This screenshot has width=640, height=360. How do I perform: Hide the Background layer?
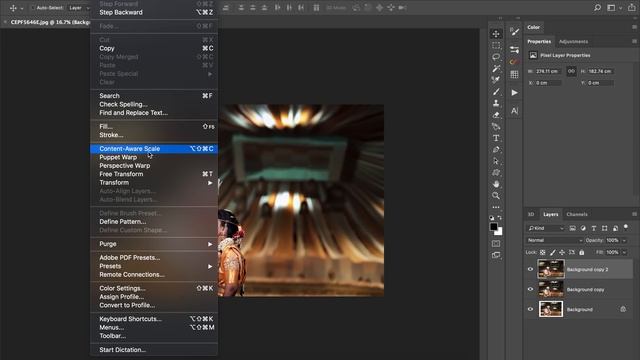coord(530,309)
